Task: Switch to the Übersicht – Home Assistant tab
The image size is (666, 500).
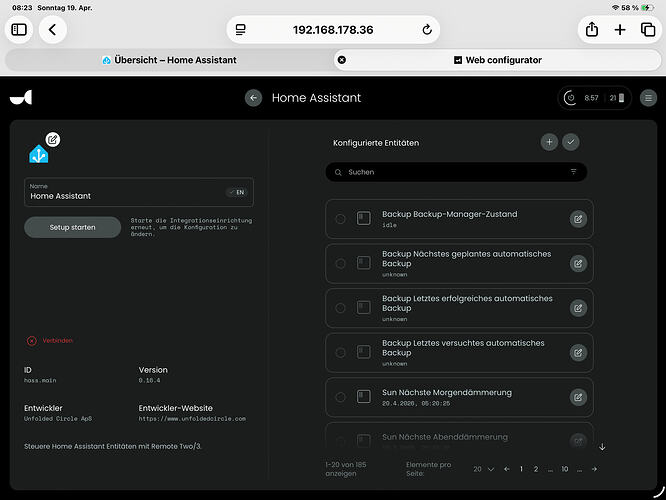Action: click(x=170, y=60)
